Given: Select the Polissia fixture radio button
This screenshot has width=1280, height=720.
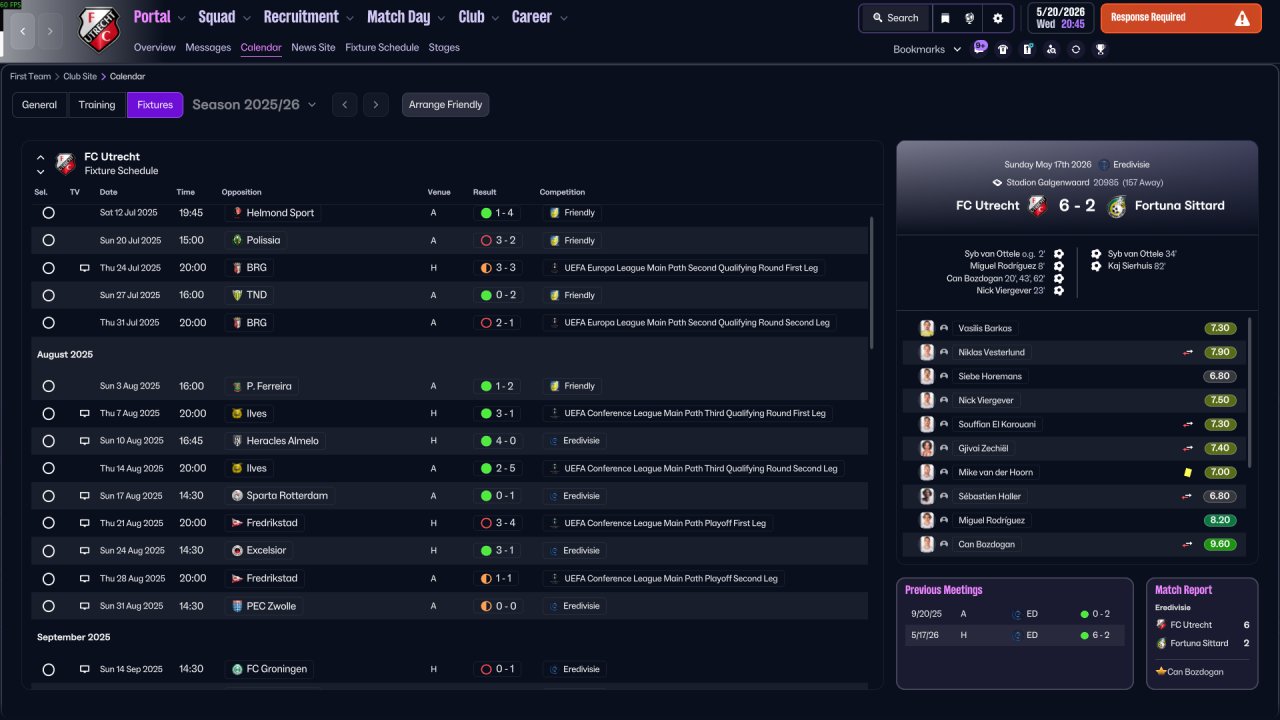Looking at the screenshot, I should pyautogui.click(x=48, y=240).
